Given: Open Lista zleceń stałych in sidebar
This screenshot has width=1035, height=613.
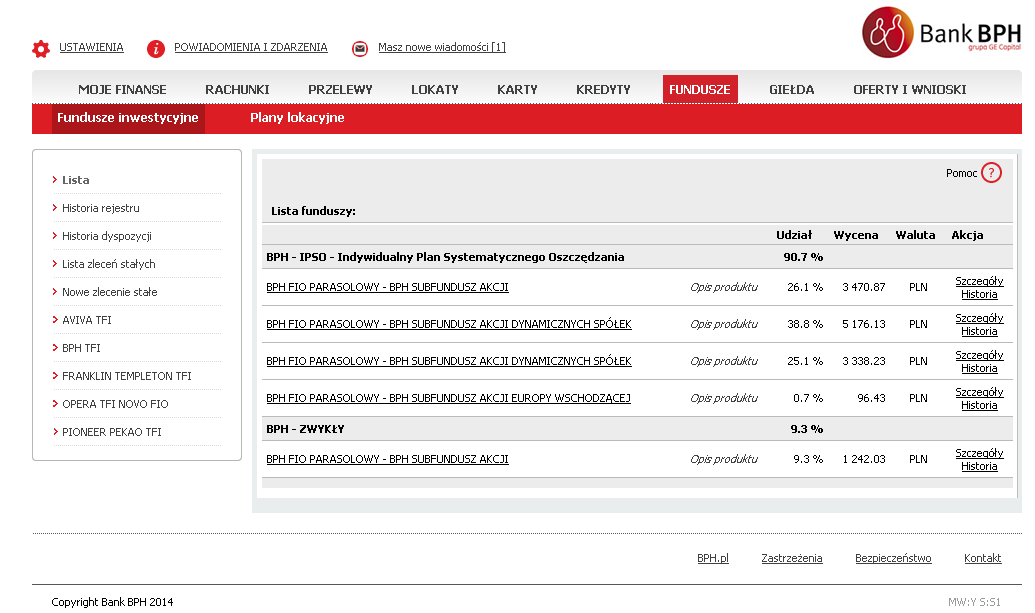Looking at the screenshot, I should [108, 264].
